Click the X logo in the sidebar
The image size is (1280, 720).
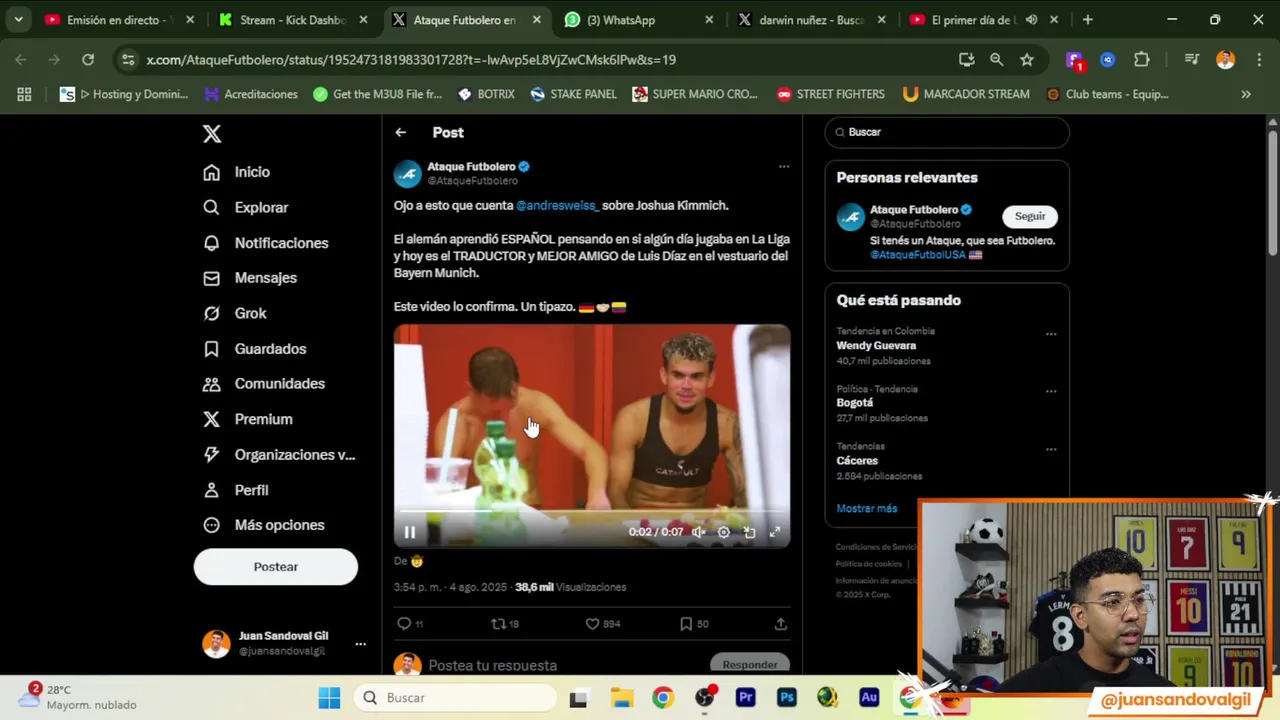coord(212,134)
